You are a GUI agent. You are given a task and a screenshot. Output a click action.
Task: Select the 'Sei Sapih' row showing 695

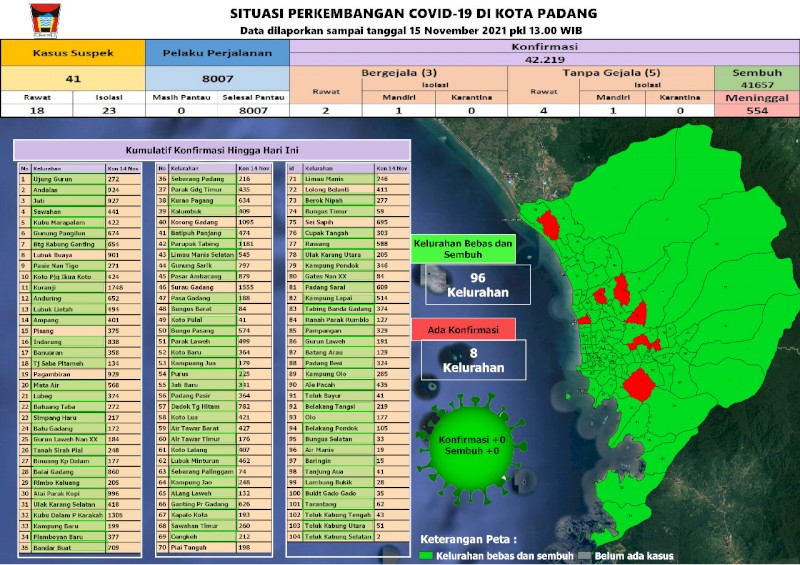[348, 222]
